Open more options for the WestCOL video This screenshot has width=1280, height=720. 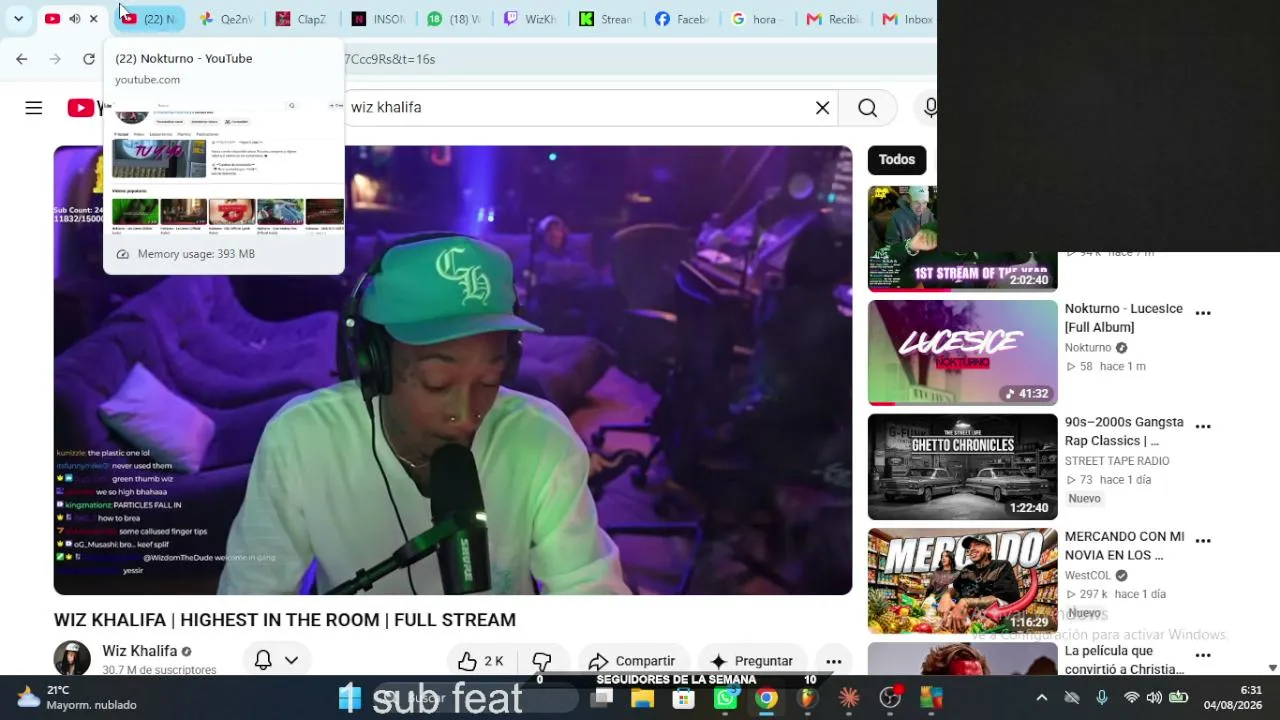pos(1203,541)
